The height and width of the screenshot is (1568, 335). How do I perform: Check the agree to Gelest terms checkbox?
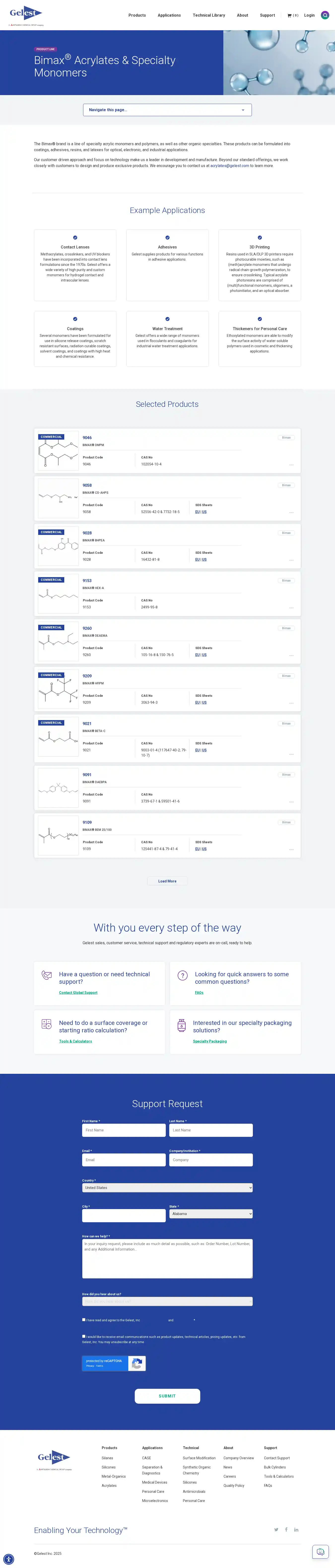(84, 1319)
